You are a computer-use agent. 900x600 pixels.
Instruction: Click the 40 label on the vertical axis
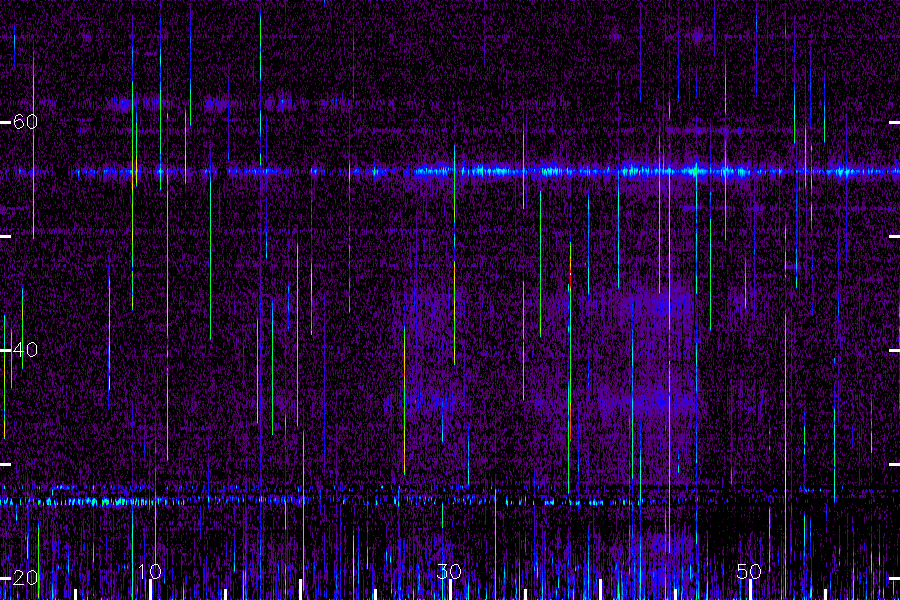click(25, 350)
